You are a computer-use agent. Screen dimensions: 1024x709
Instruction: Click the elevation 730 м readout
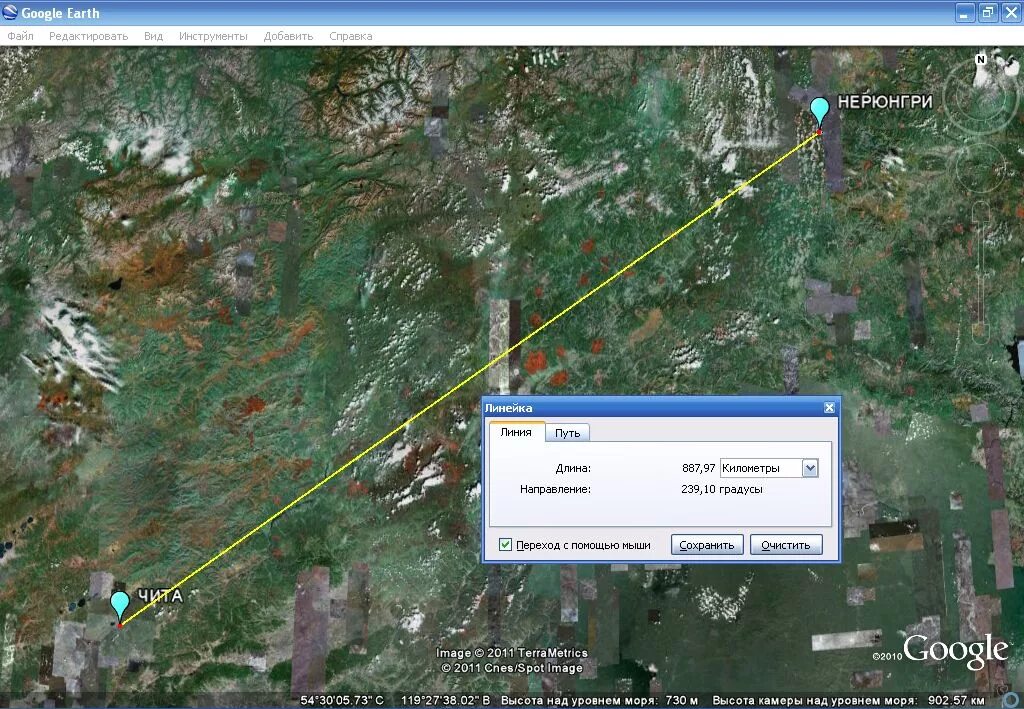[681, 701]
